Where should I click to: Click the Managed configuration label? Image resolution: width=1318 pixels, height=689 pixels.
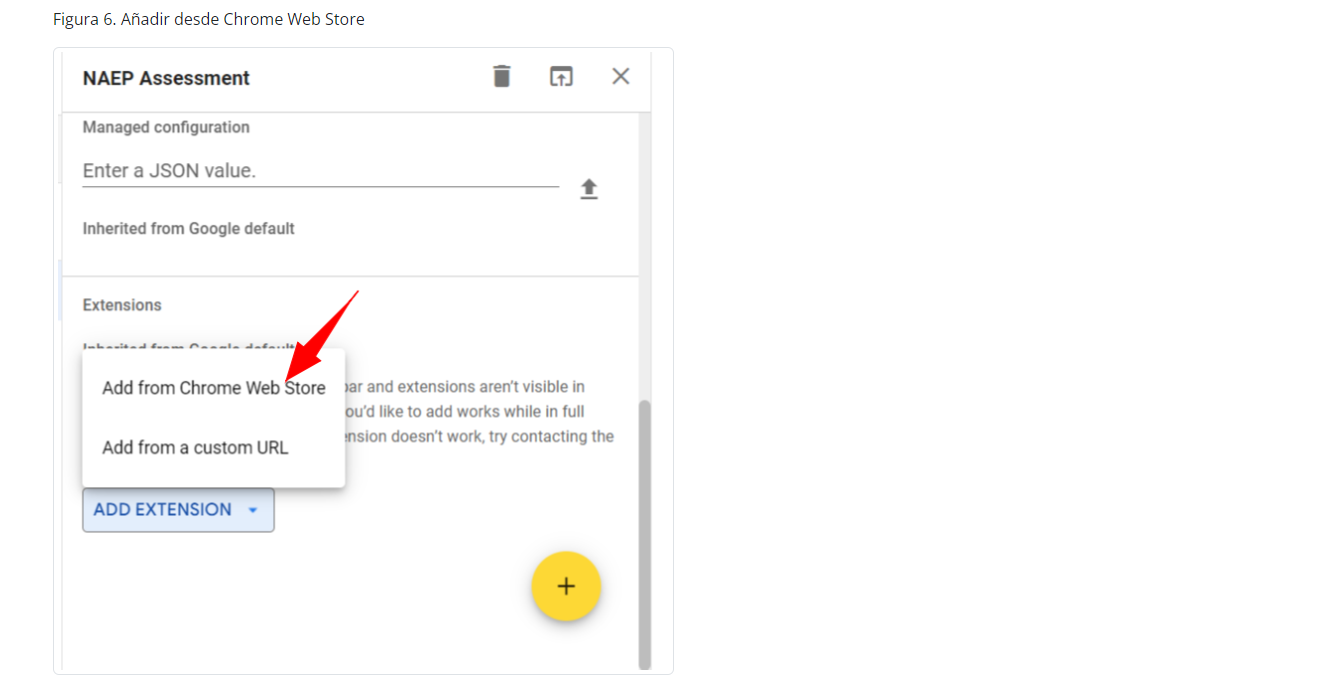(x=166, y=127)
